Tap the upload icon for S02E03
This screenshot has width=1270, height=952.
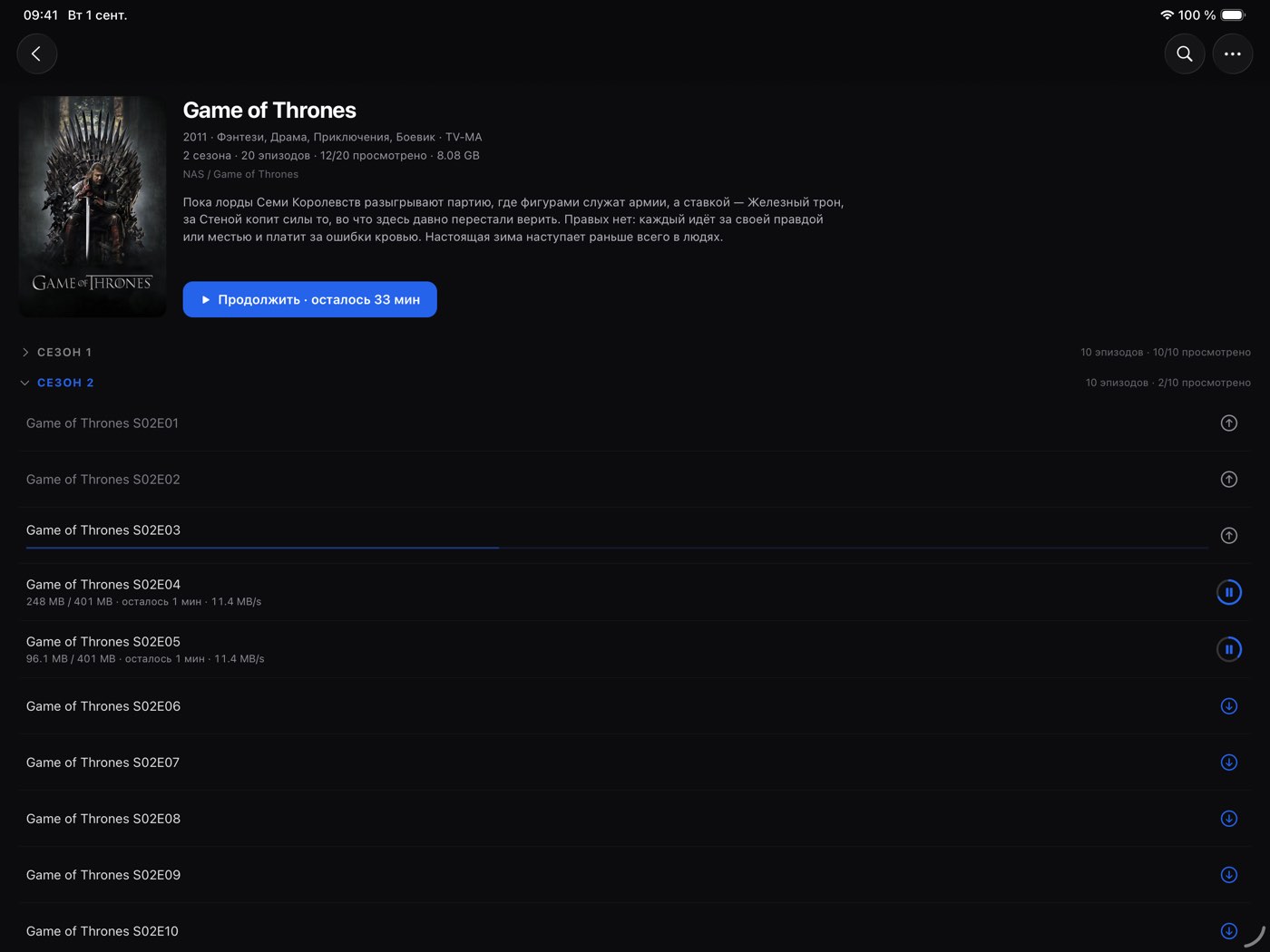1229,536
